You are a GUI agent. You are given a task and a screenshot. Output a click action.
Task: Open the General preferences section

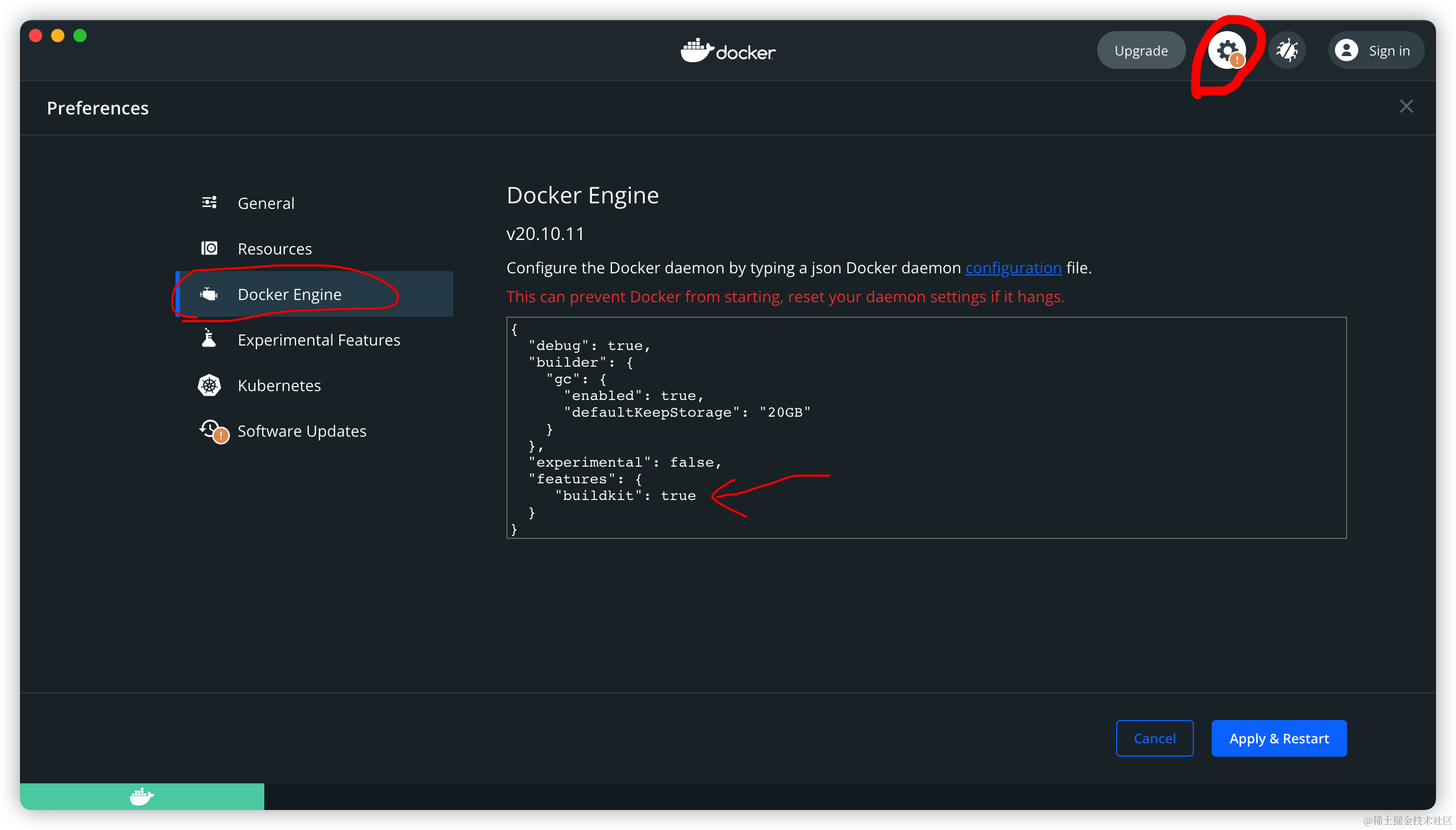(314, 203)
